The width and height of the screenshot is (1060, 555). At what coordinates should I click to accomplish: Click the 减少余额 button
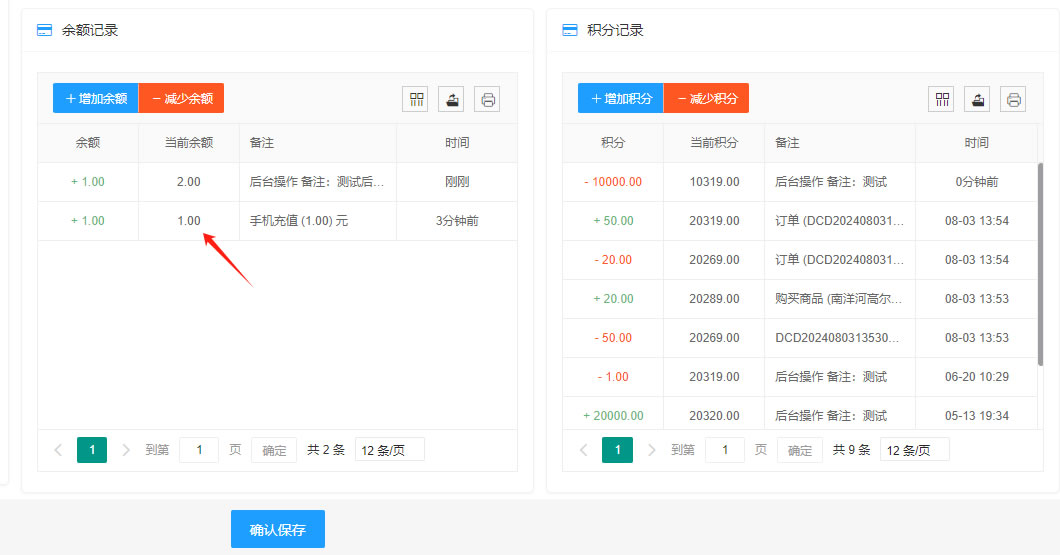181,98
